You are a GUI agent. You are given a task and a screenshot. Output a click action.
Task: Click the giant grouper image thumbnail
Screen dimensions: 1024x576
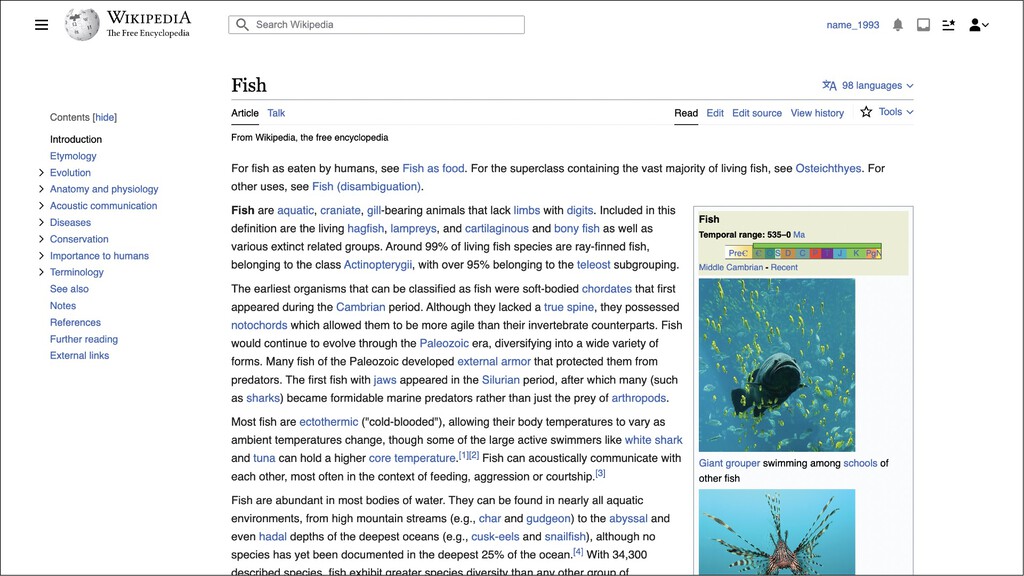point(777,365)
